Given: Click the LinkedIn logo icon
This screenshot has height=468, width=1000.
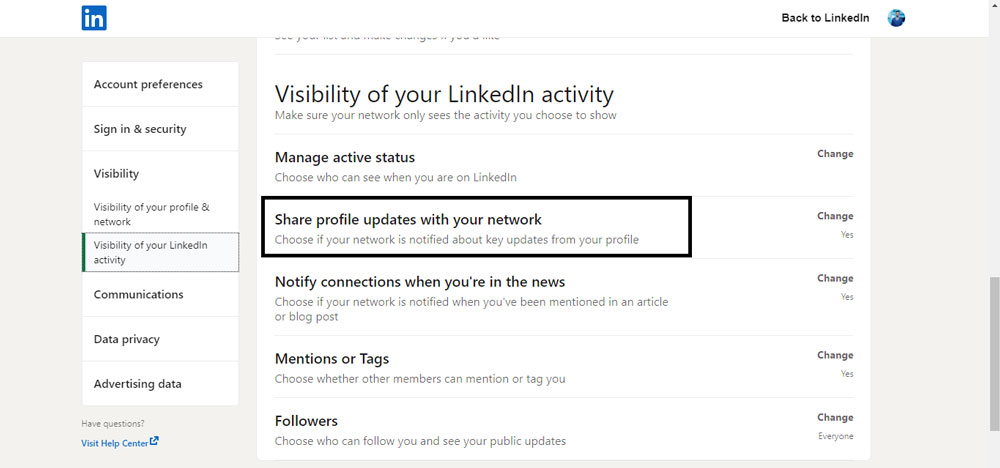Looking at the screenshot, I should pos(94,18).
